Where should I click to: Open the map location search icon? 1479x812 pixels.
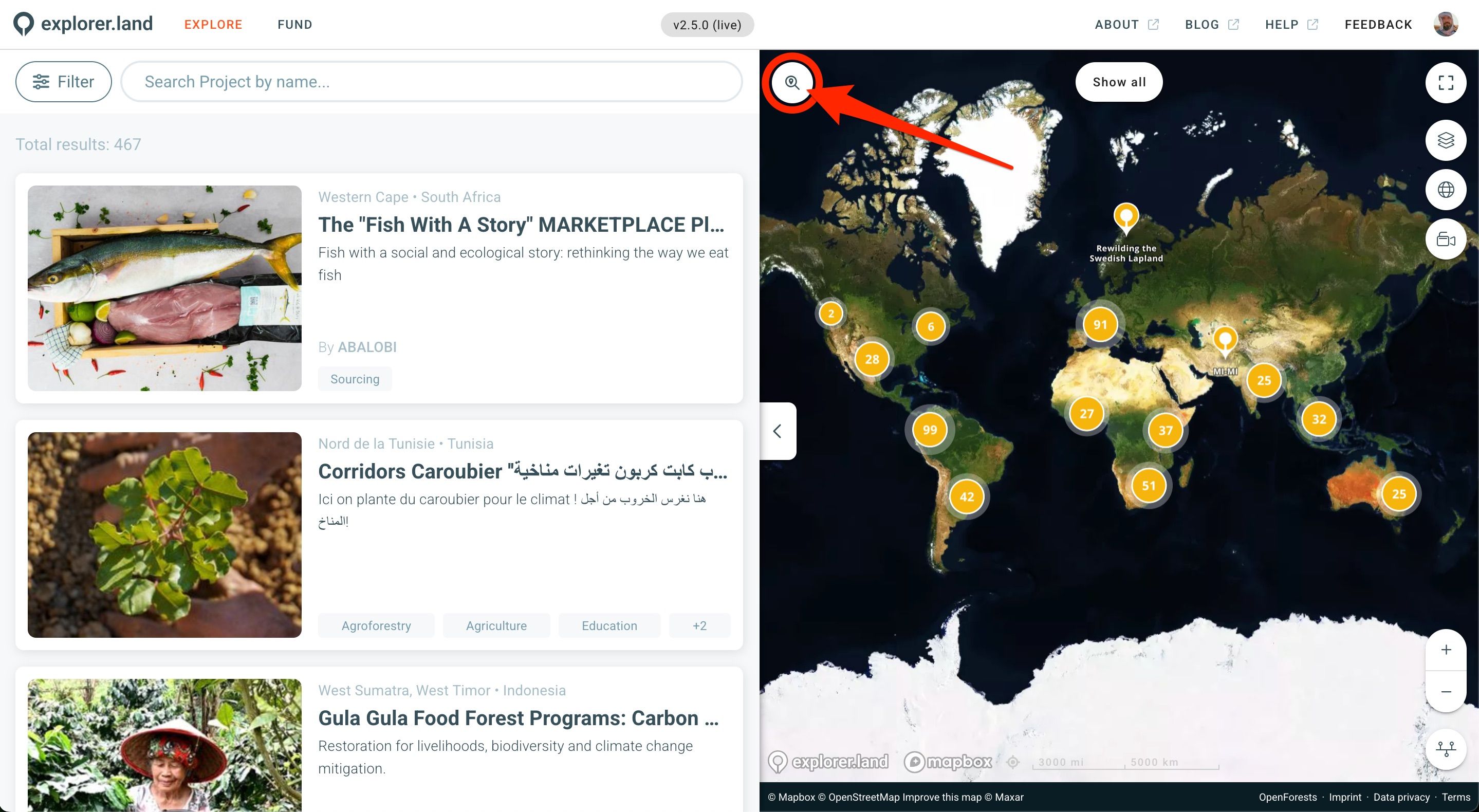792,83
